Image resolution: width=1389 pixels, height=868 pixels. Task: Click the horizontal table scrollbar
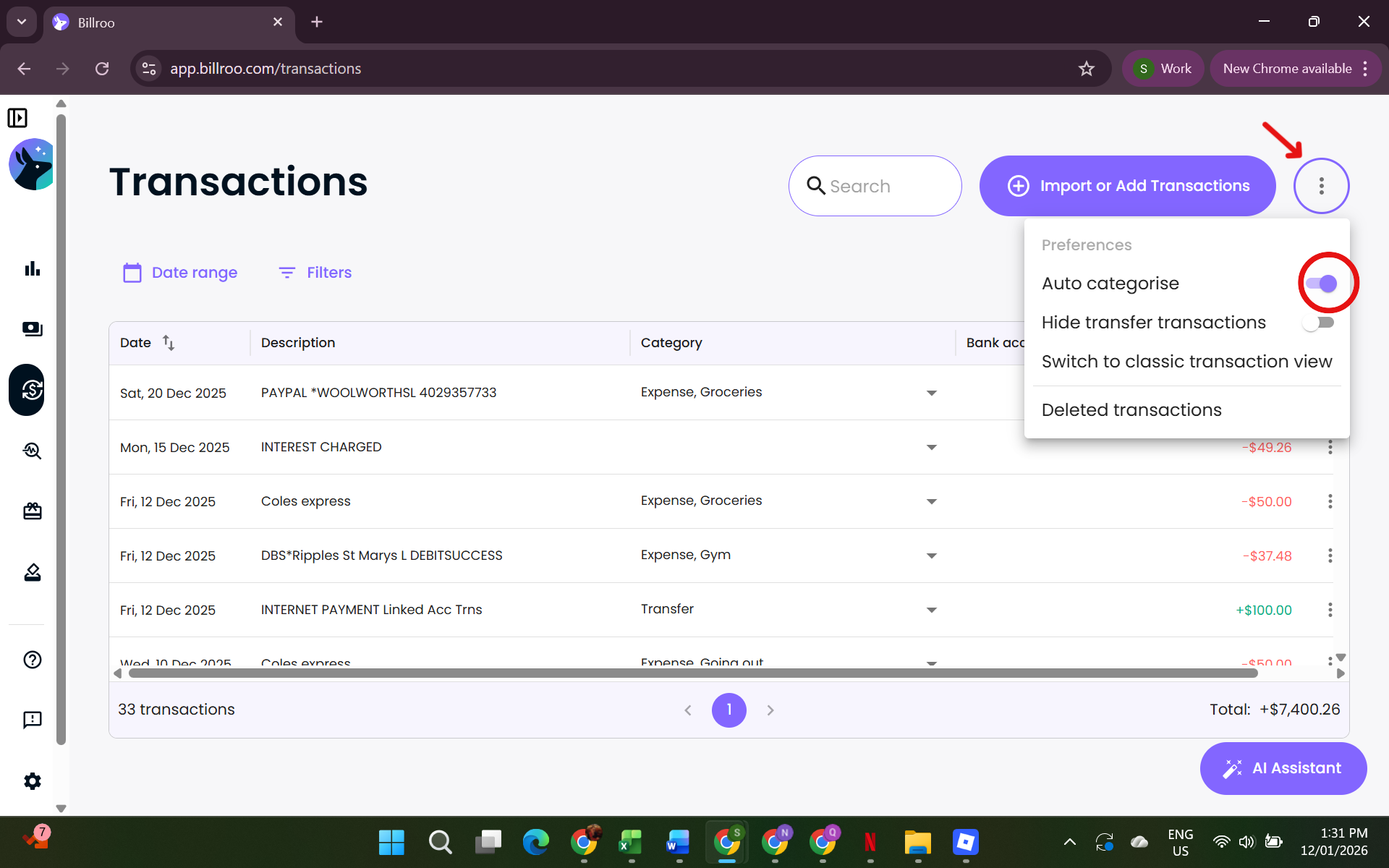tap(692, 673)
